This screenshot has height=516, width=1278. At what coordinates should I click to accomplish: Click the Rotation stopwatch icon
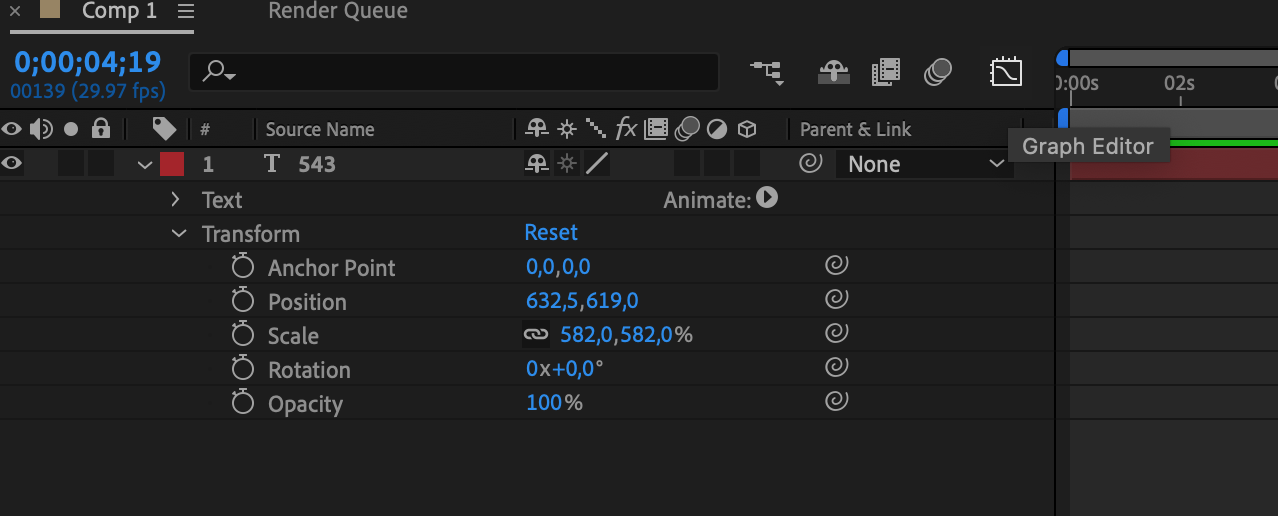[242, 370]
